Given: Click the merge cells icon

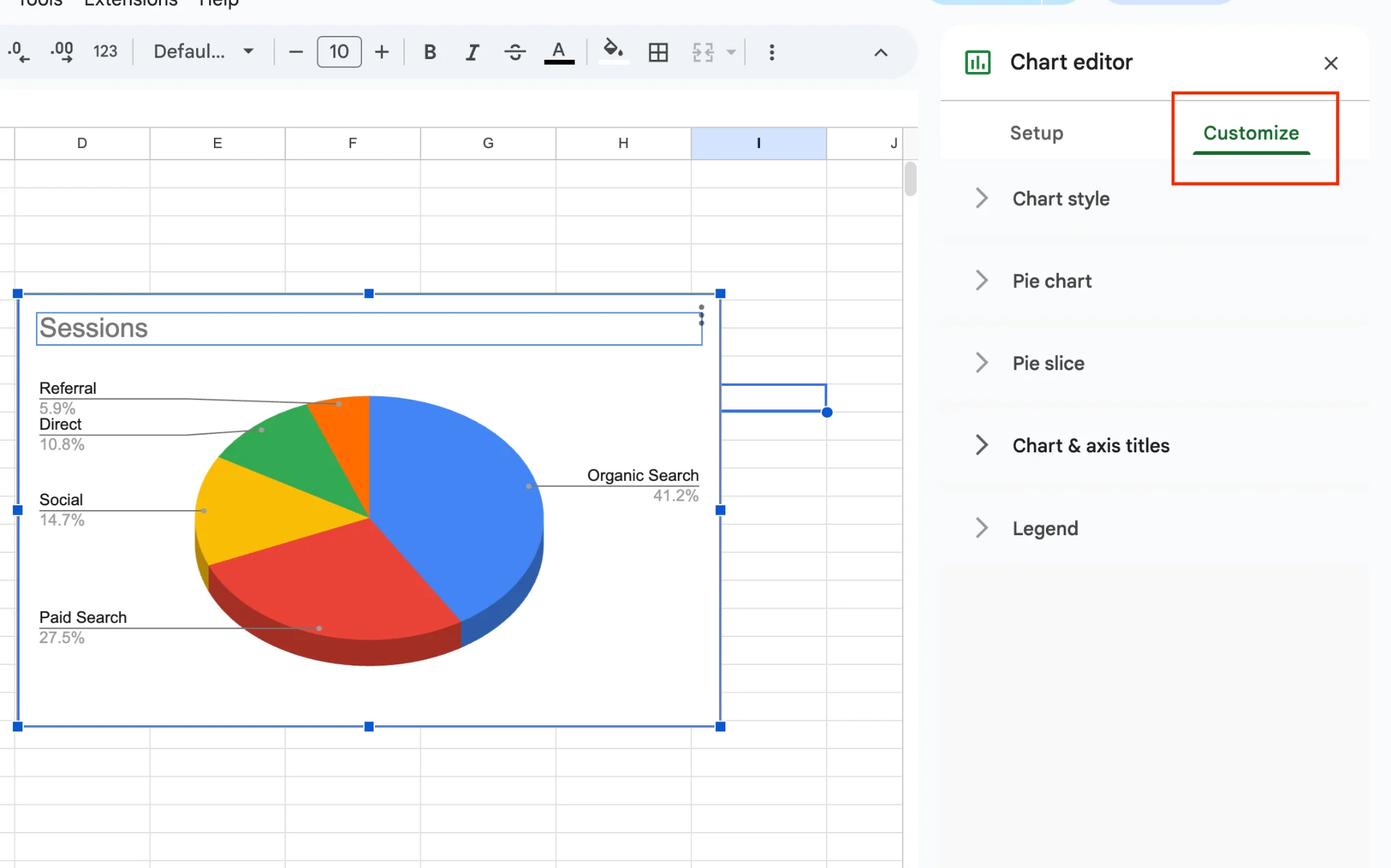Looking at the screenshot, I should 703,52.
